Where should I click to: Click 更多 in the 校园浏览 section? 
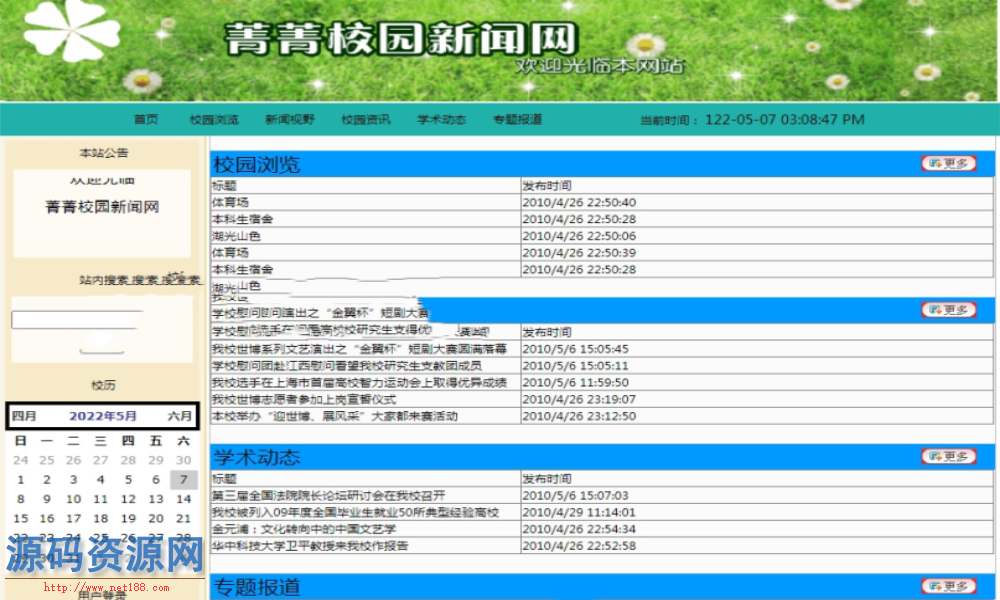click(948, 164)
